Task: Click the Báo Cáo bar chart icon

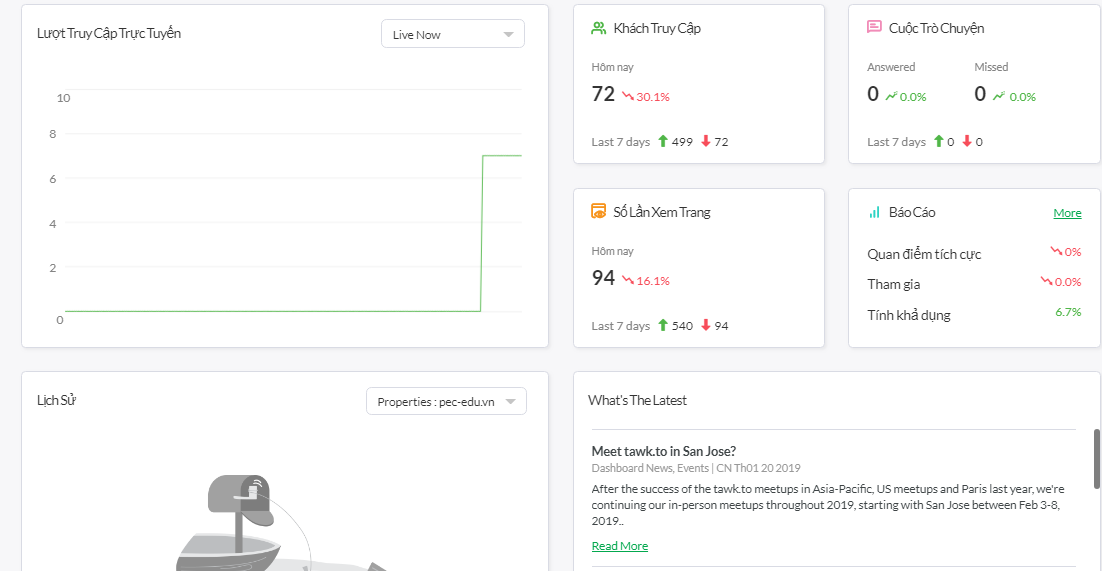Action: 874,212
